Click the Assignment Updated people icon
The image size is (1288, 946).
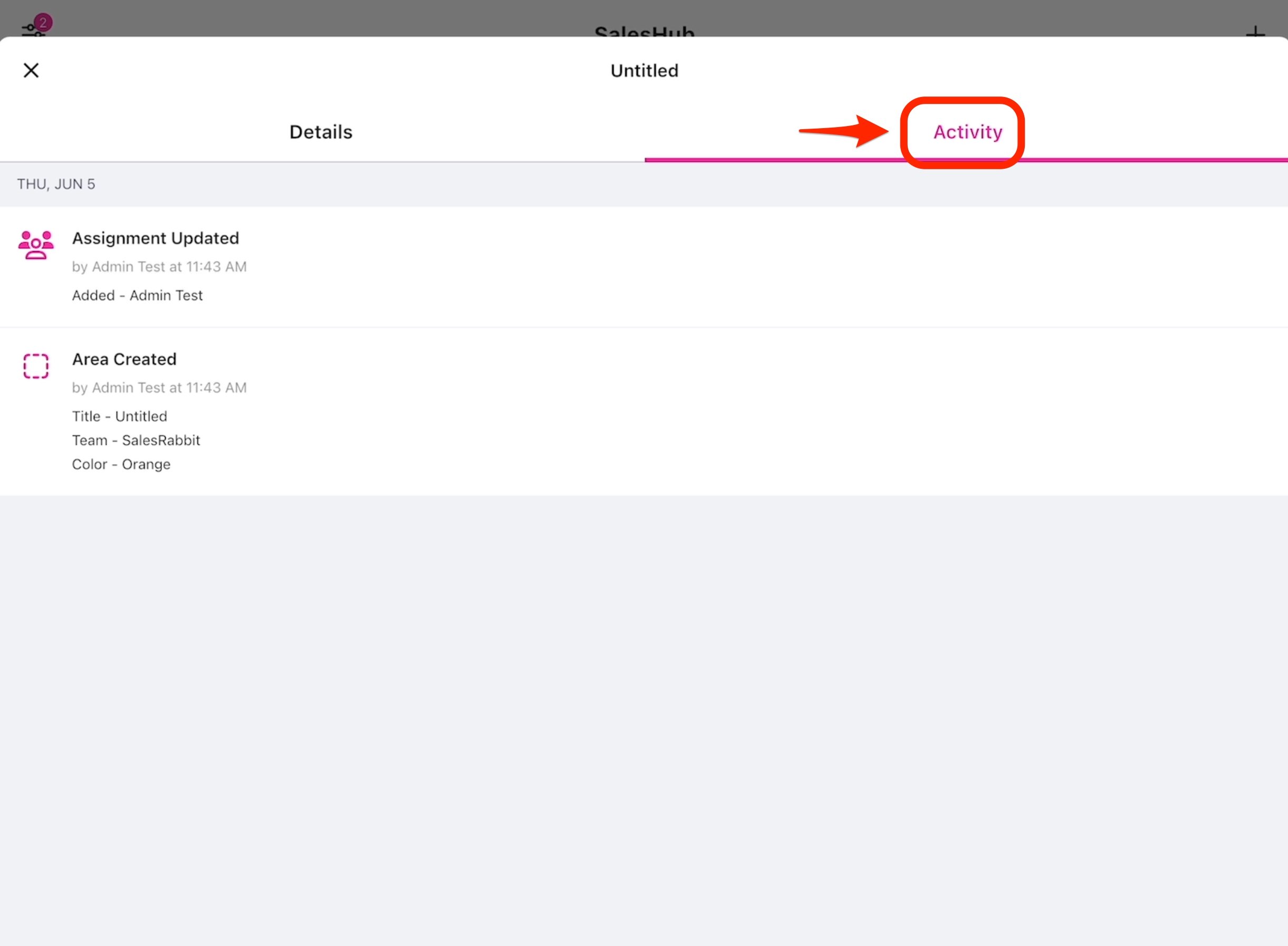(35, 245)
